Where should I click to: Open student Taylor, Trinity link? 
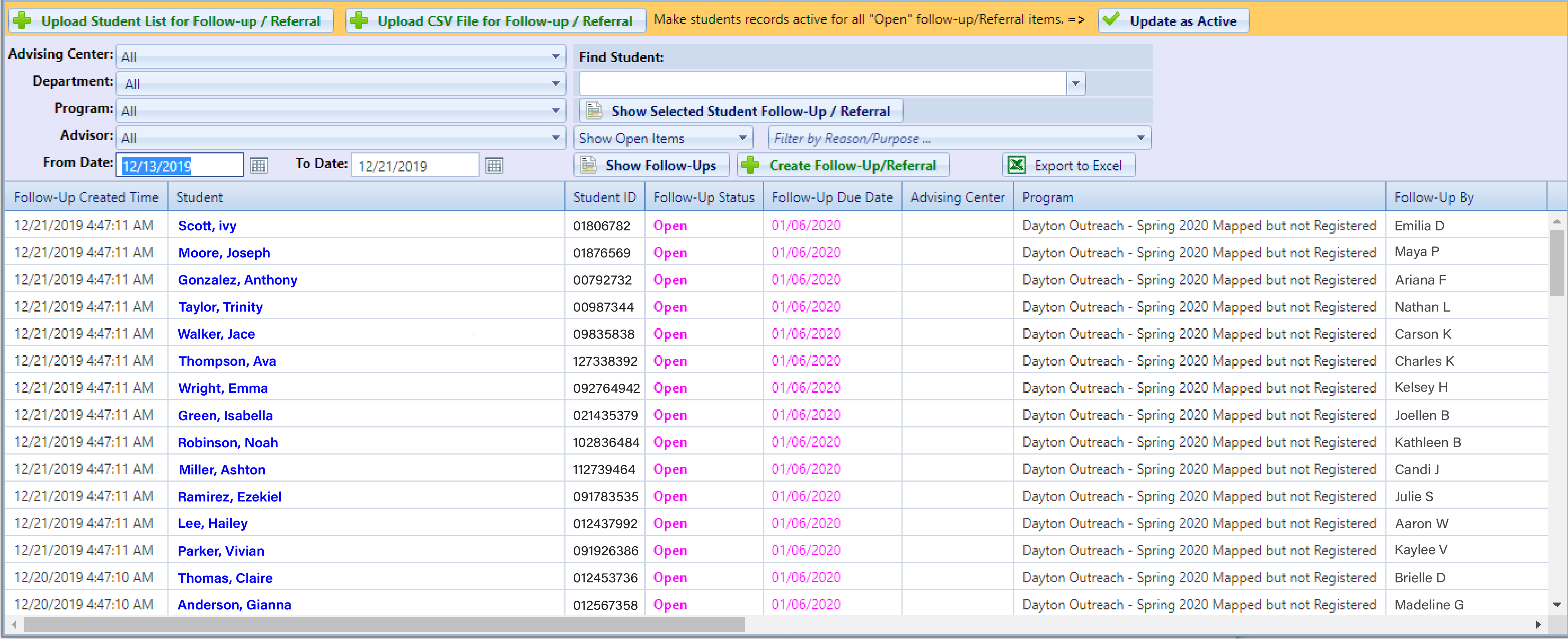pyautogui.click(x=220, y=307)
